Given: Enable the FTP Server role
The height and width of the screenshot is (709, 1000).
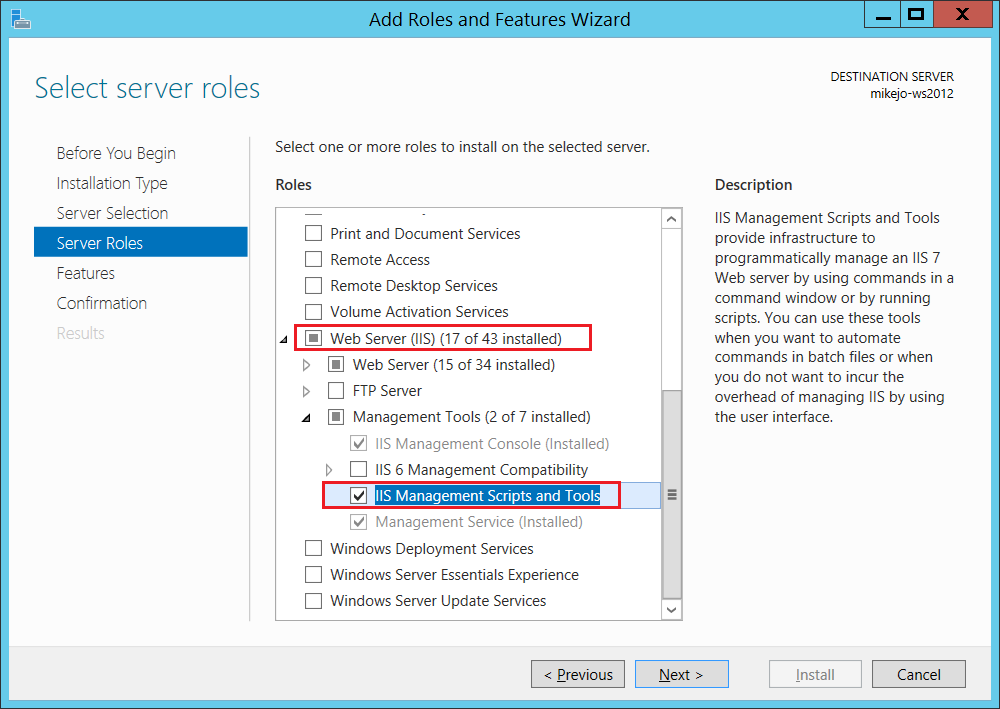Looking at the screenshot, I should pyautogui.click(x=337, y=391).
